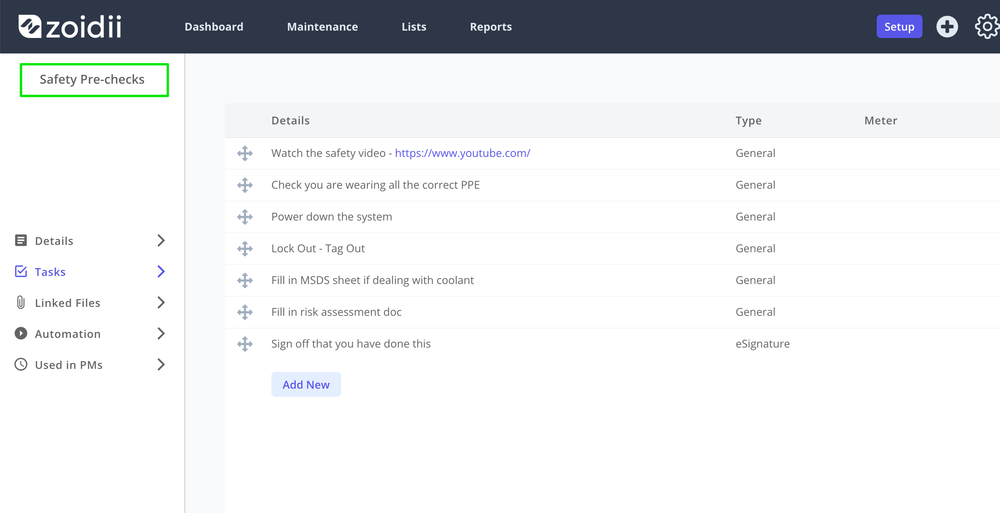Image resolution: width=1000 pixels, height=513 pixels.
Task: Click the eSignature type cell
Action: tap(762, 344)
